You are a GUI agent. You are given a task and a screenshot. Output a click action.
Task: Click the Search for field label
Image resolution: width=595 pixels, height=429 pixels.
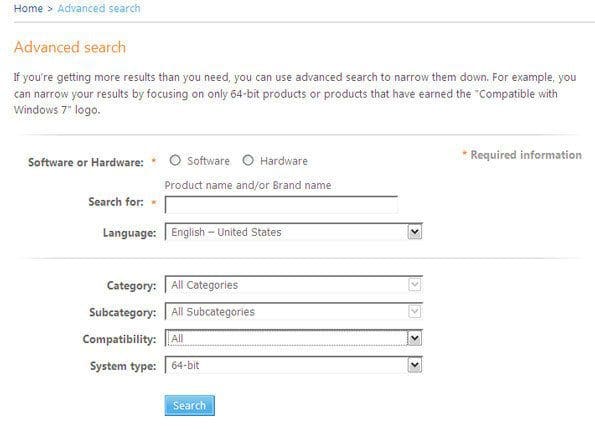point(116,202)
